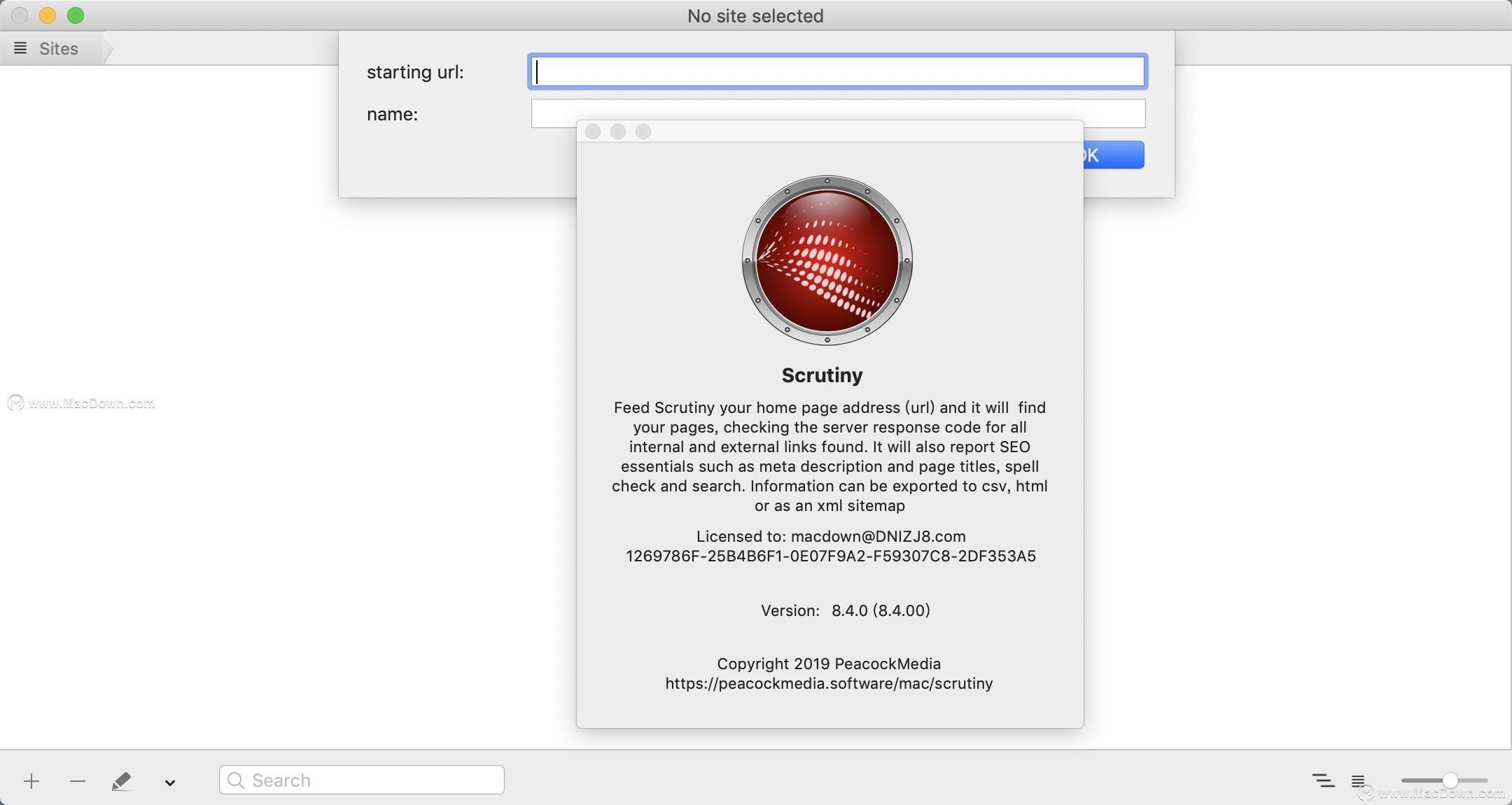This screenshot has width=1512, height=805.
Task: Zoom main window with green button
Action: point(76,15)
